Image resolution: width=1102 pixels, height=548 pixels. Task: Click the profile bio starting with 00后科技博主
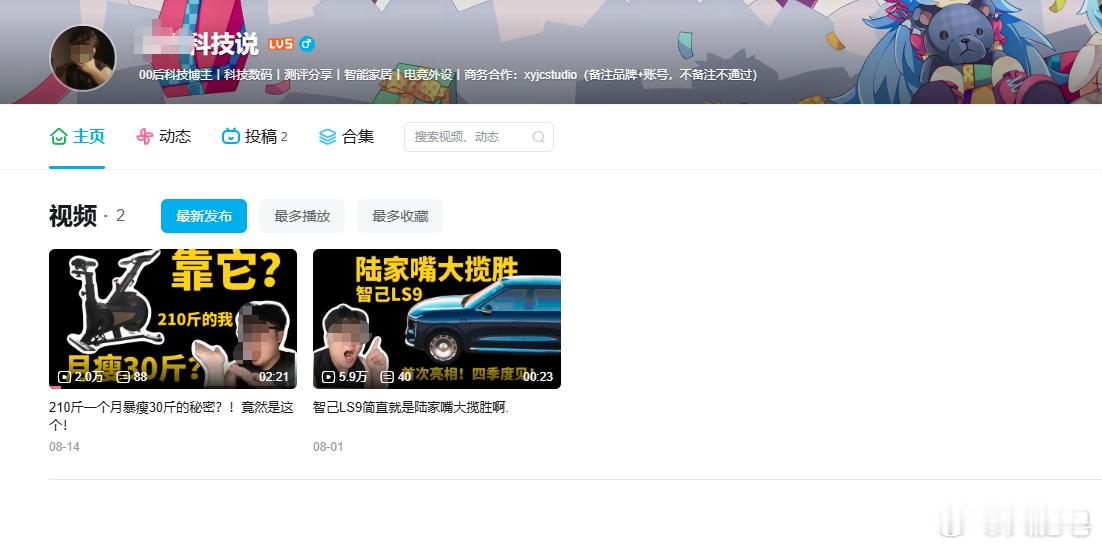[x=448, y=74]
